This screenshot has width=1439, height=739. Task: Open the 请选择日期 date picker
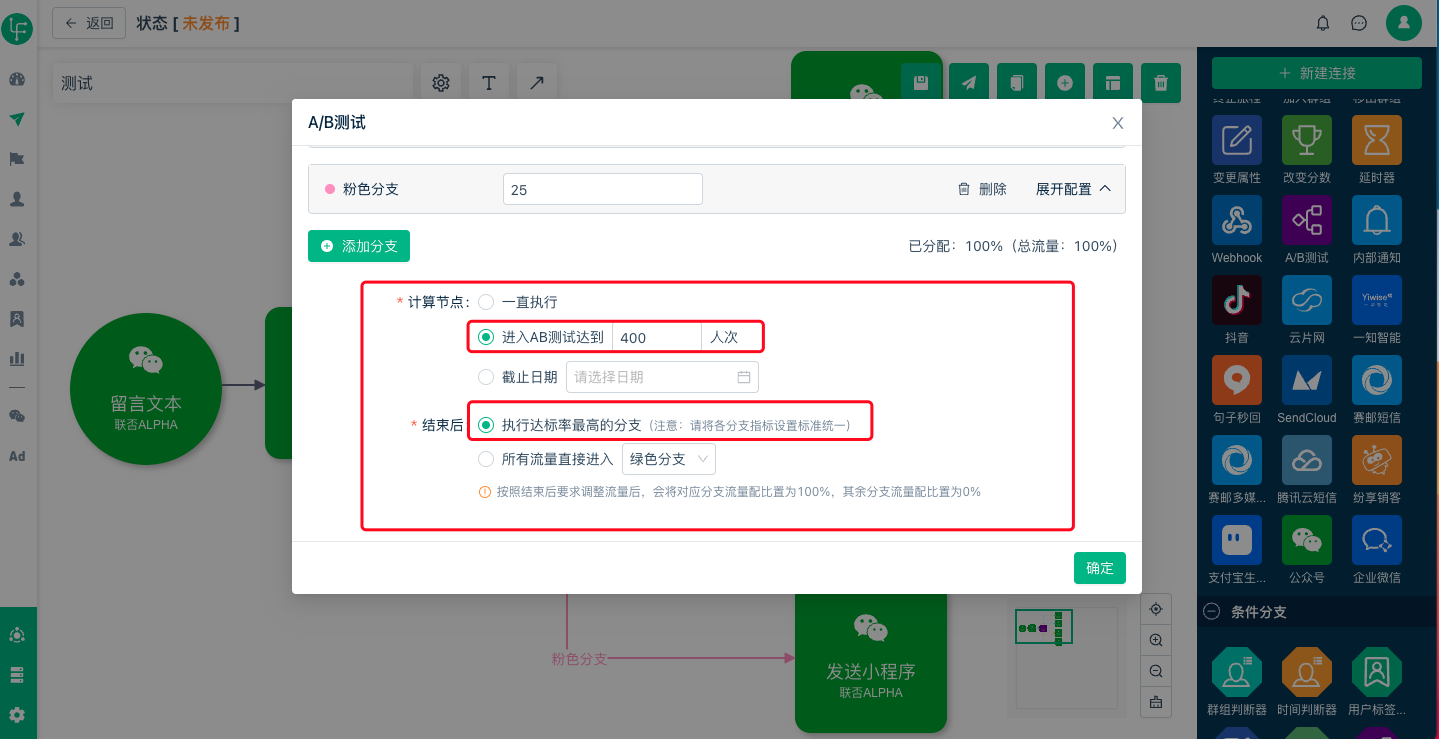(662, 377)
